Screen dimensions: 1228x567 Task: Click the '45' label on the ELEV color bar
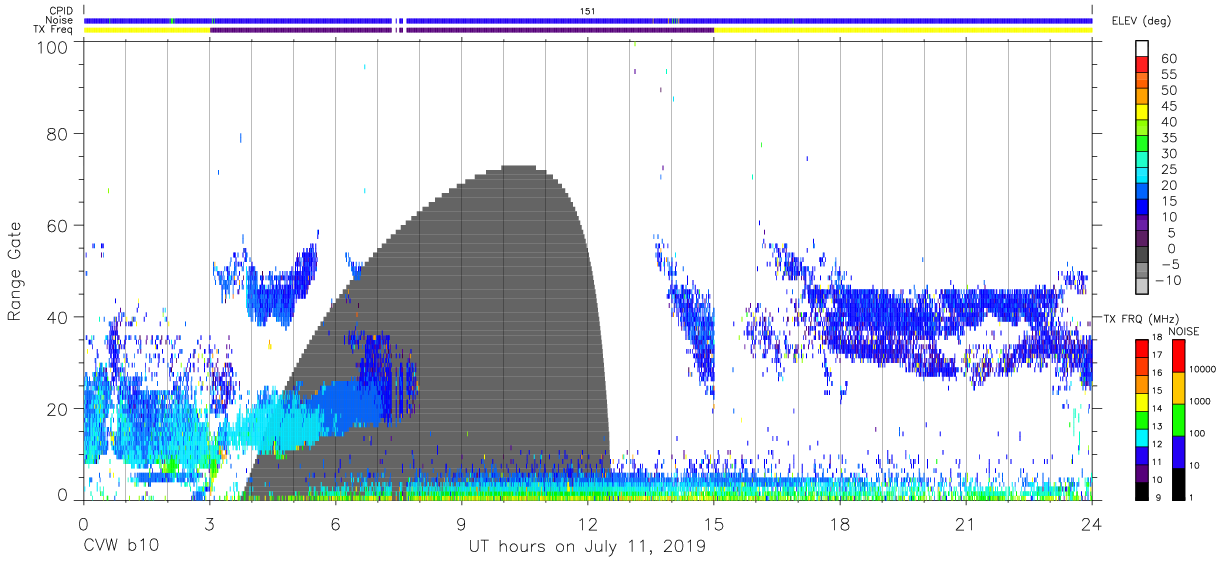1168,106
